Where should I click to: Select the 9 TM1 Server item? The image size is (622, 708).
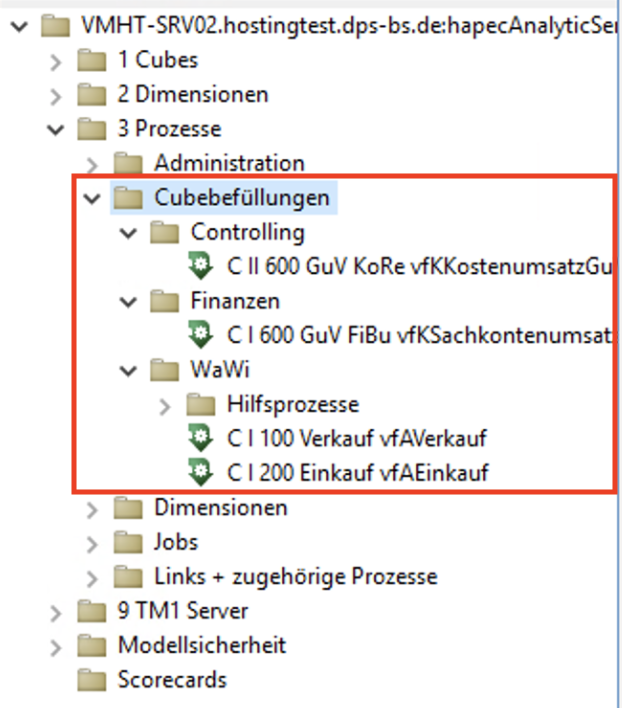pos(183,610)
